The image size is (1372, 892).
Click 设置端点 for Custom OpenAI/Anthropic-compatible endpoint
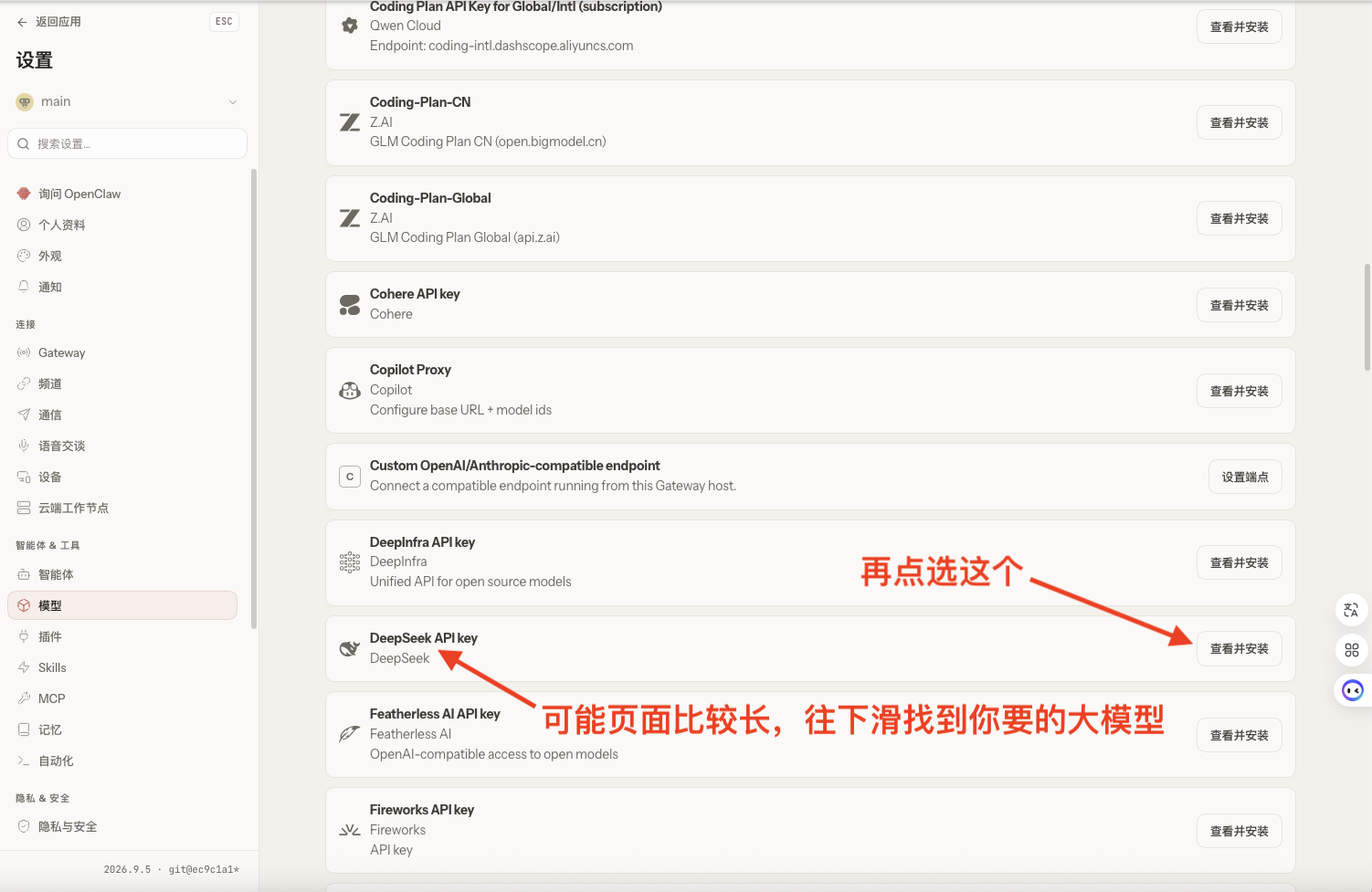(x=1245, y=477)
